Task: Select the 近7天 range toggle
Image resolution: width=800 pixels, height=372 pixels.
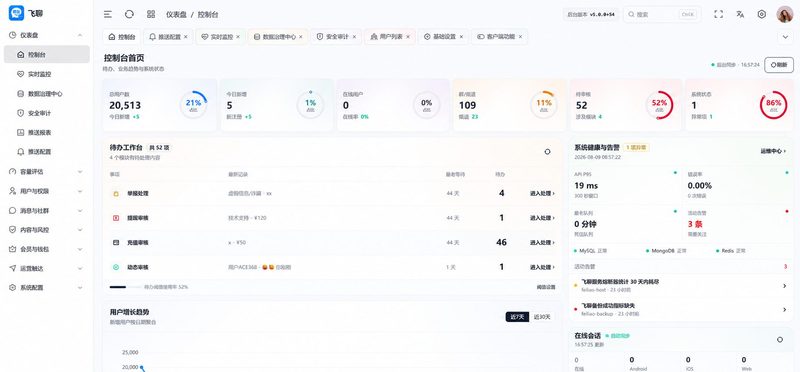Action: point(517,317)
